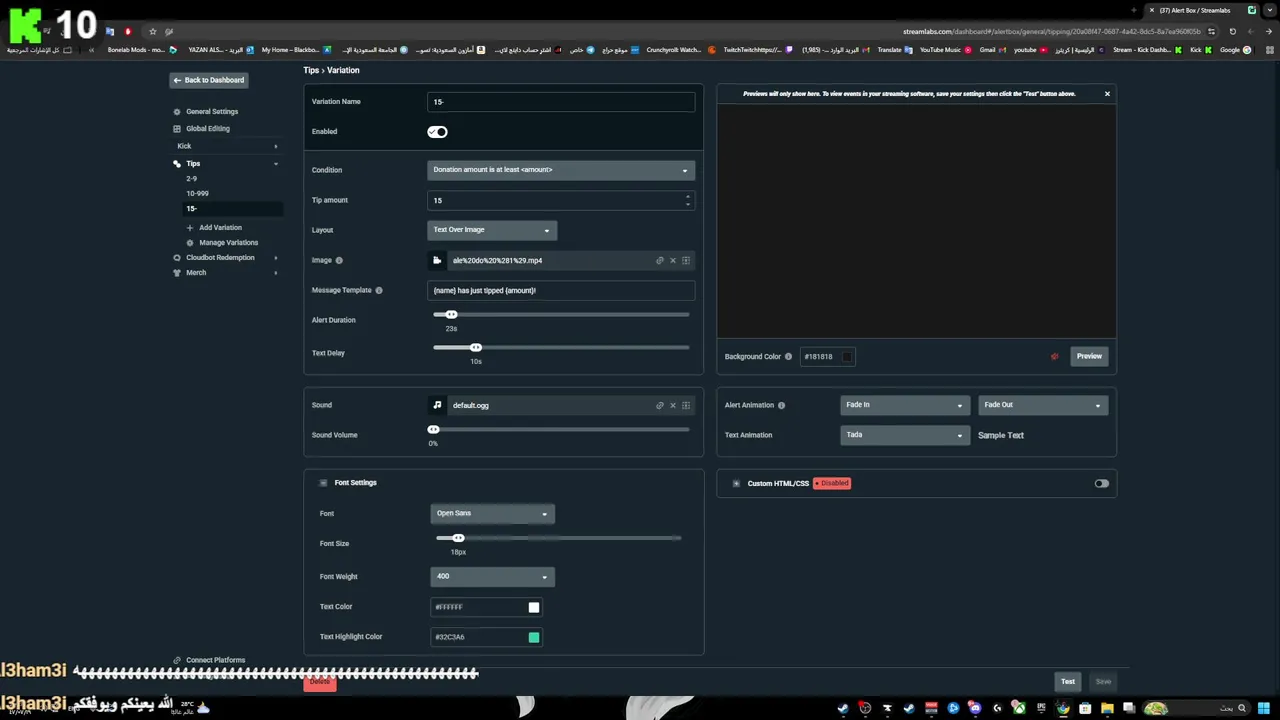This screenshot has width=1280, height=720.
Task: Click the red icon left of Preview
Action: click(1054, 356)
